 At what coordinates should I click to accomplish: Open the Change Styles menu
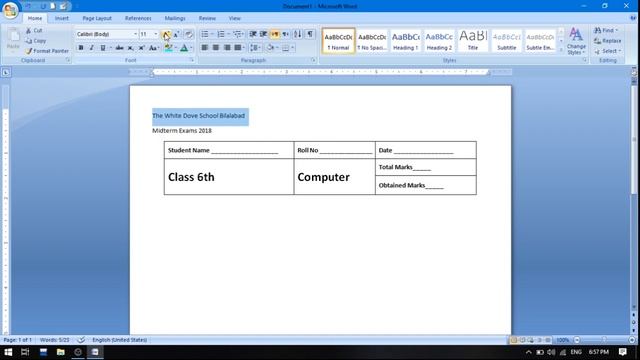[x=576, y=41]
